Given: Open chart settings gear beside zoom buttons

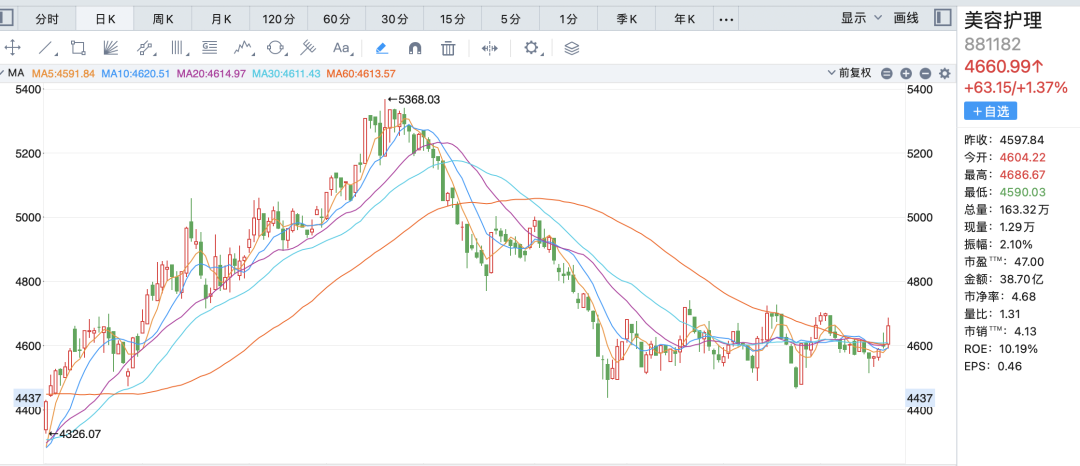Looking at the screenshot, I should [x=944, y=73].
